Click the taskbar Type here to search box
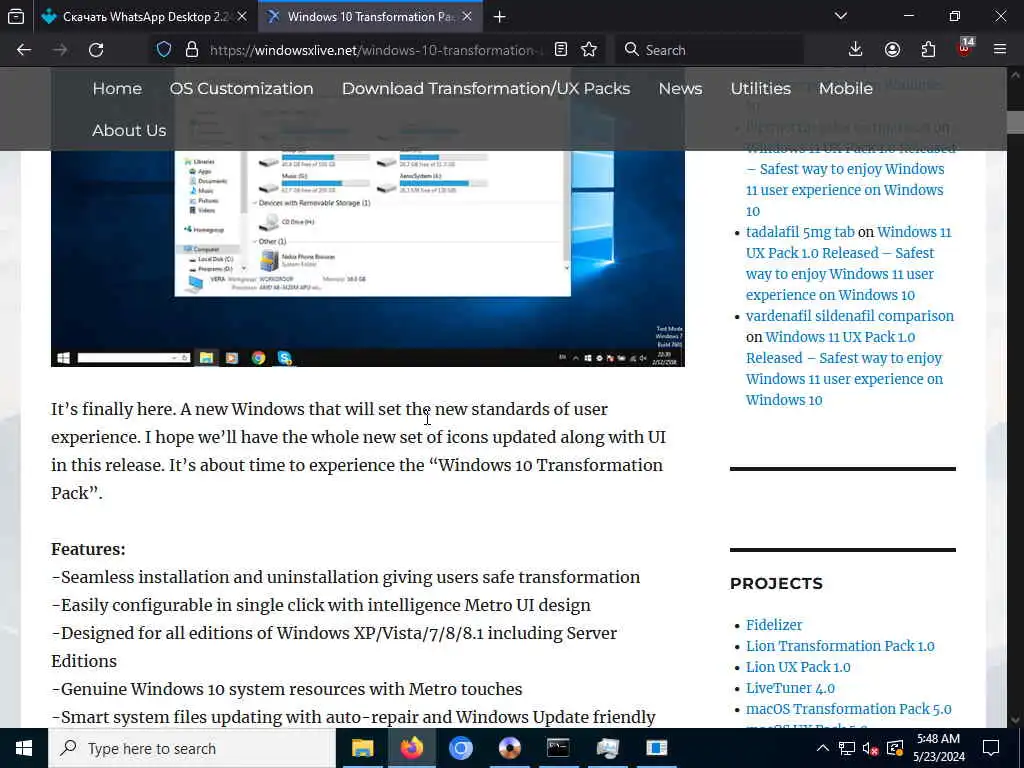 192,748
